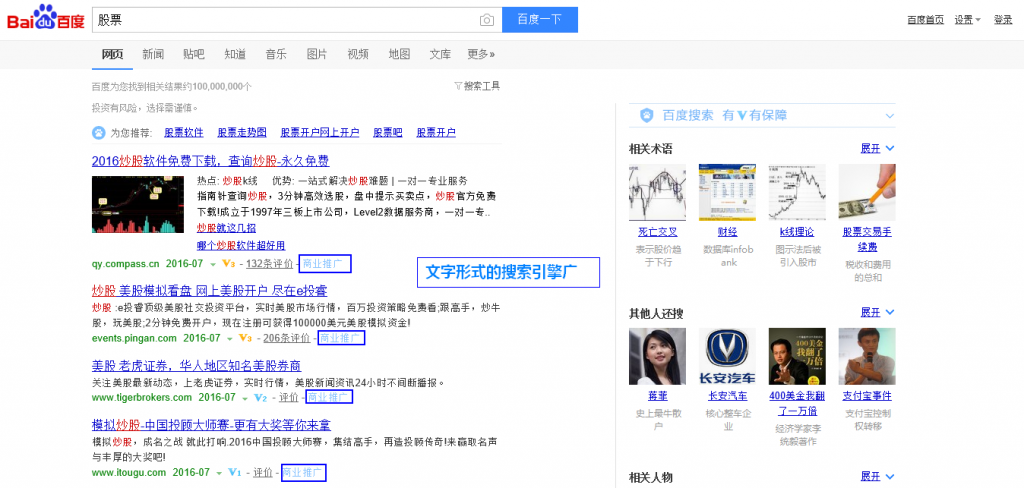Open the 搜索工具 filter
This screenshot has height=488, width=1024.
(x=477, y=86)
